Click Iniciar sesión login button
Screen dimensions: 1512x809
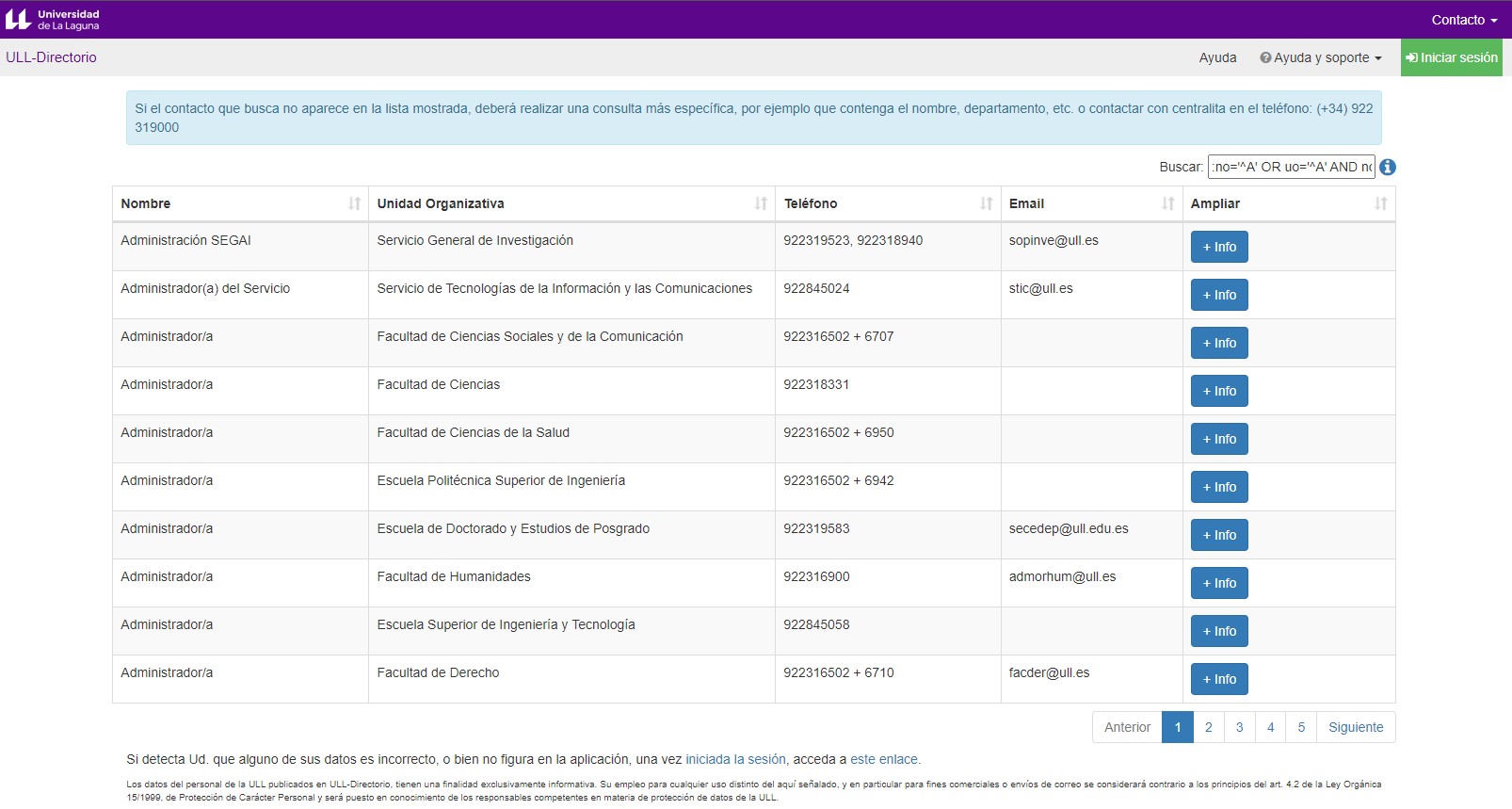tap(1451, 57)
